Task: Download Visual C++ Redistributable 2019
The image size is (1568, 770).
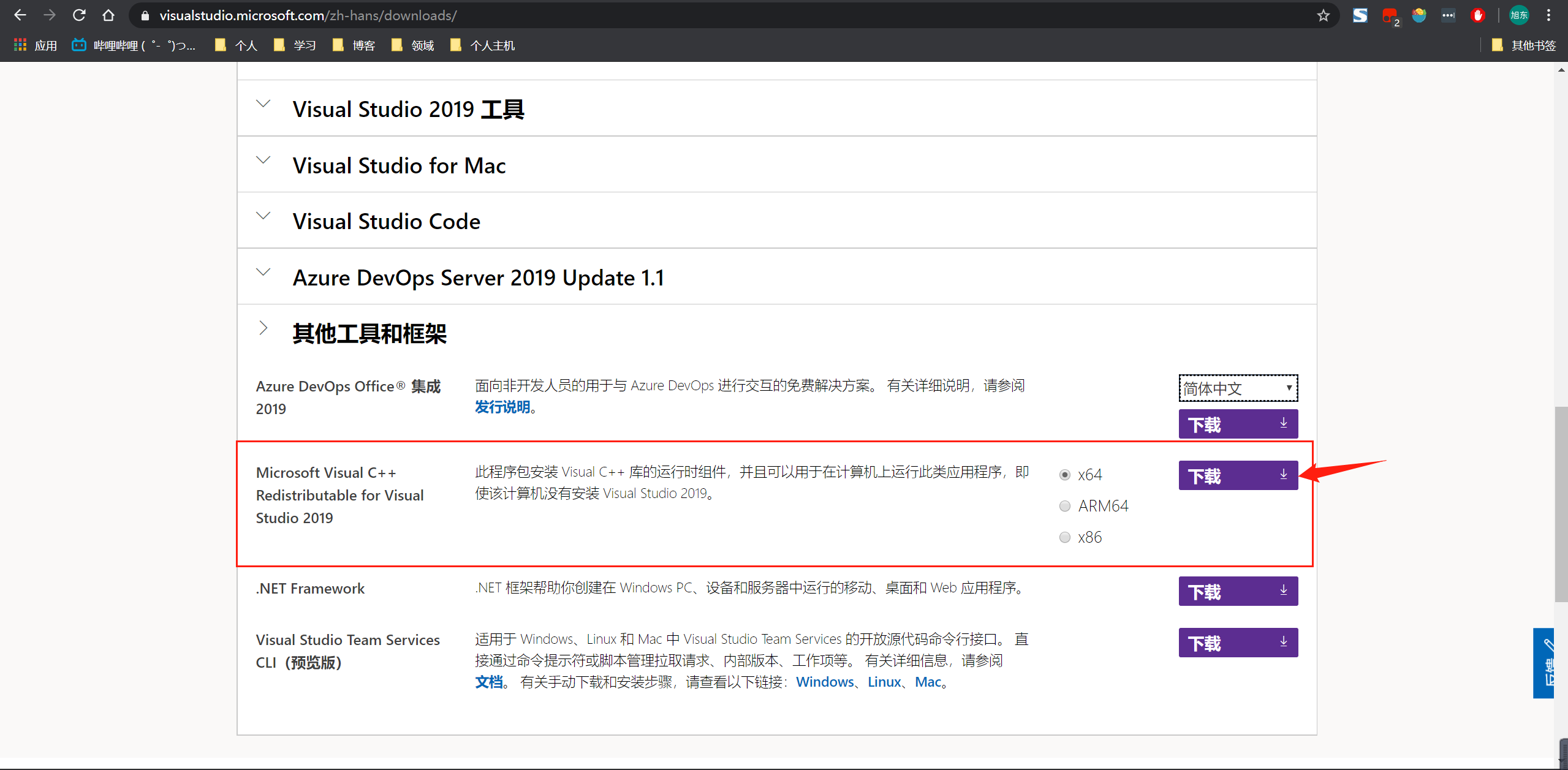Action: pos(1238,475)
